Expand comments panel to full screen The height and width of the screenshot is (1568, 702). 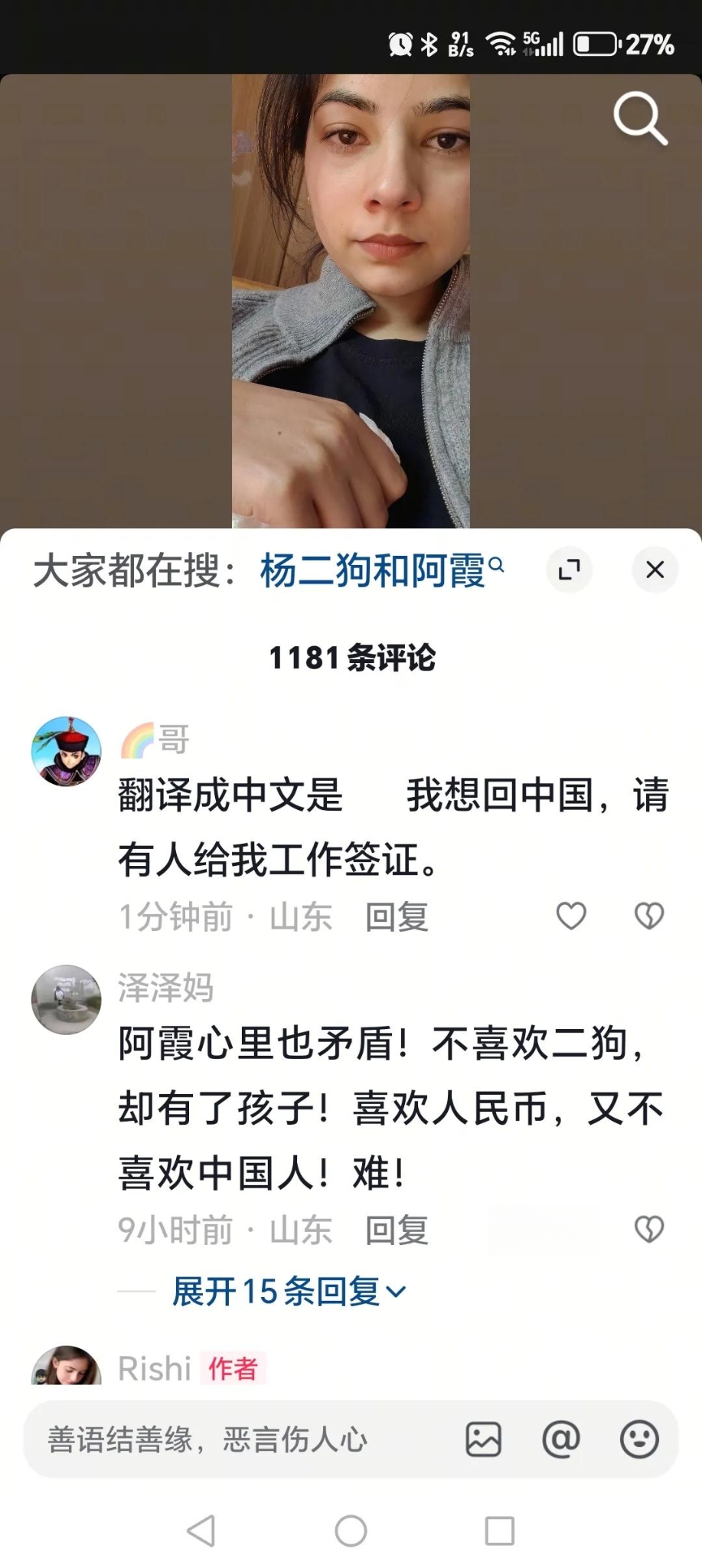tap(570, 570)
